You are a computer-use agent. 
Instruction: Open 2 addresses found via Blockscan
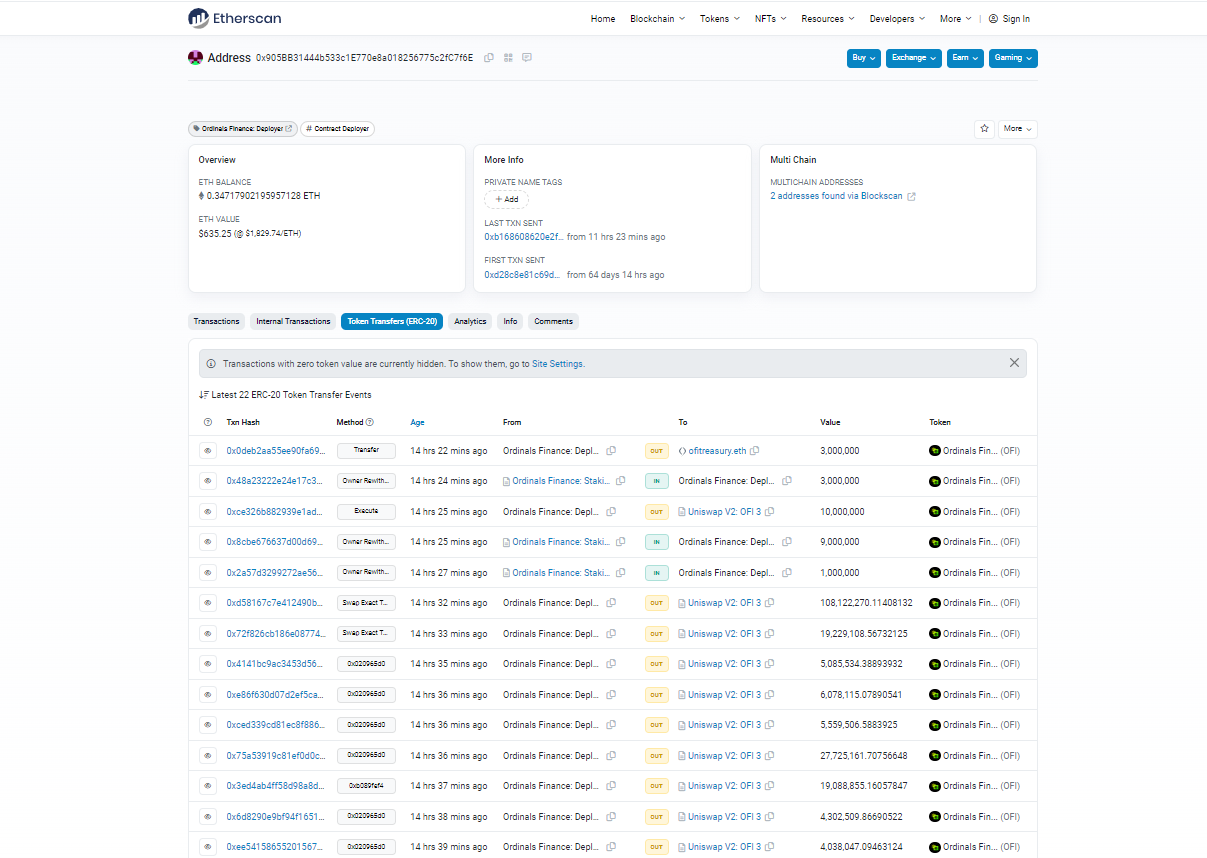point(836,197)
